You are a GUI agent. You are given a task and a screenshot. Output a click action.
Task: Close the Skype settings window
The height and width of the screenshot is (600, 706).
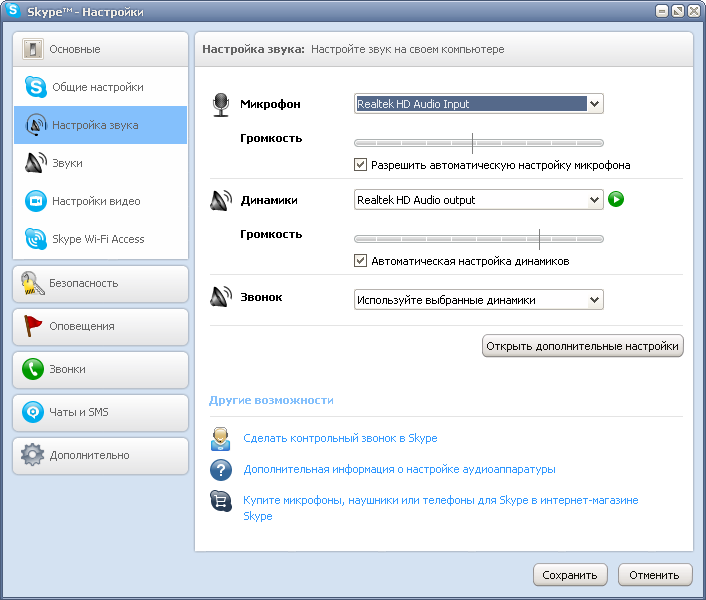click(694, 11)
